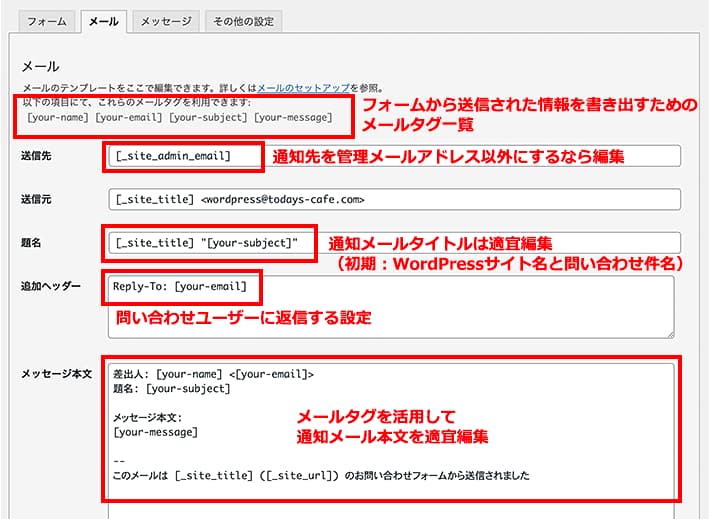Switch to the フォーム tab

(x=47, y=21)
